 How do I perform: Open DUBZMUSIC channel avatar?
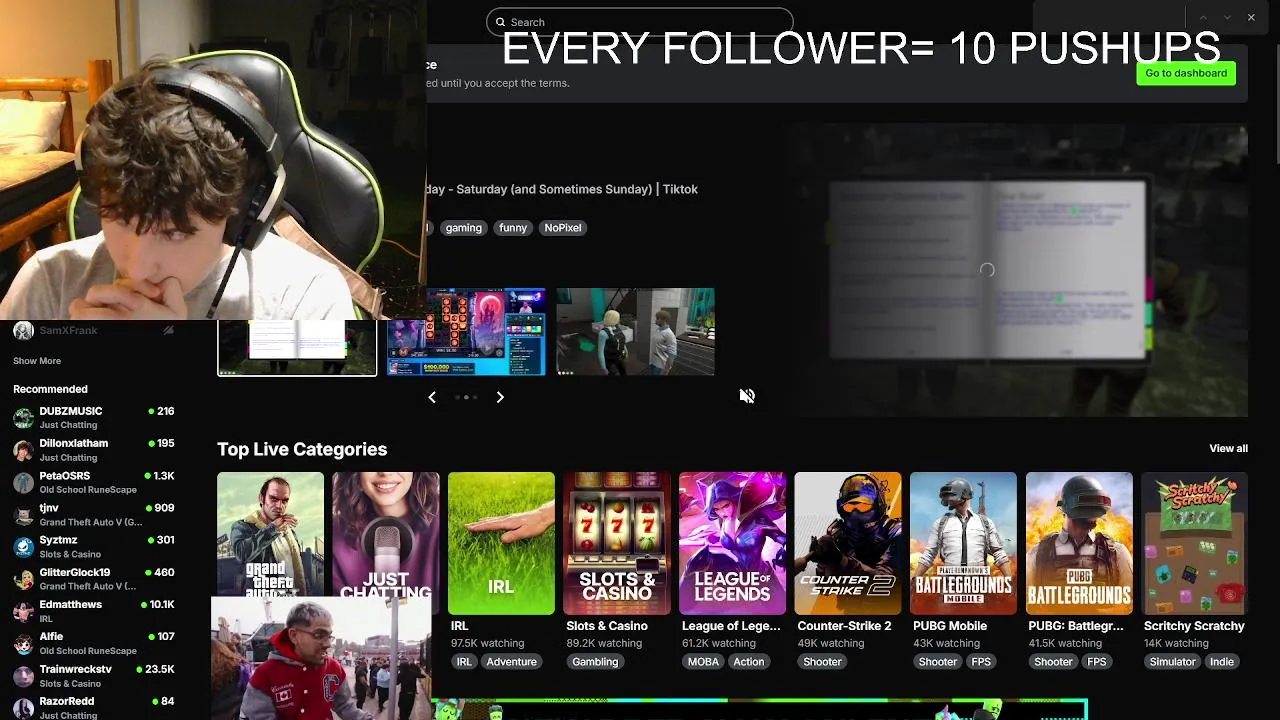23,418
